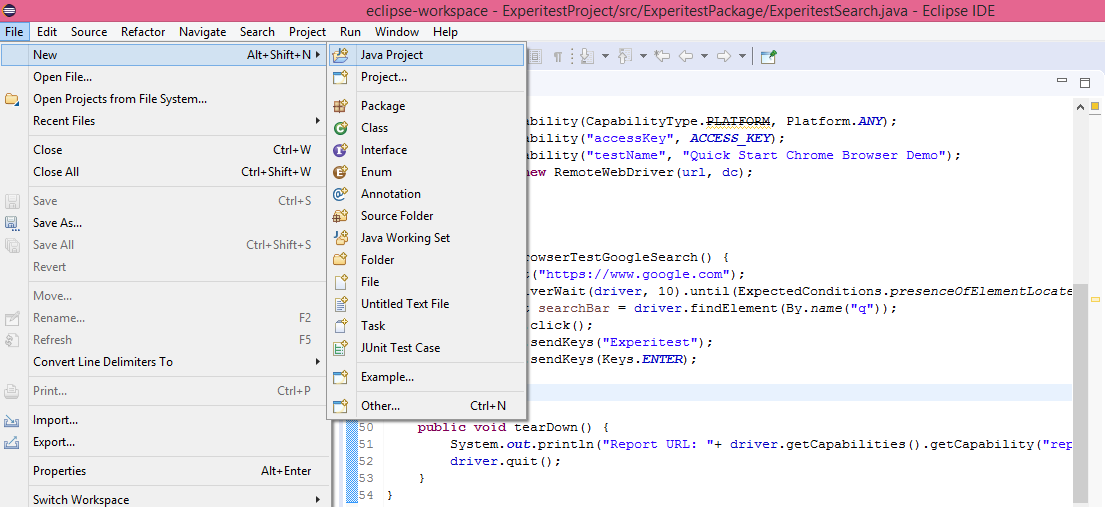Screen dimensions: 1105x507
Task: Open the Navigate menu
Action: [x=202, y=32]
